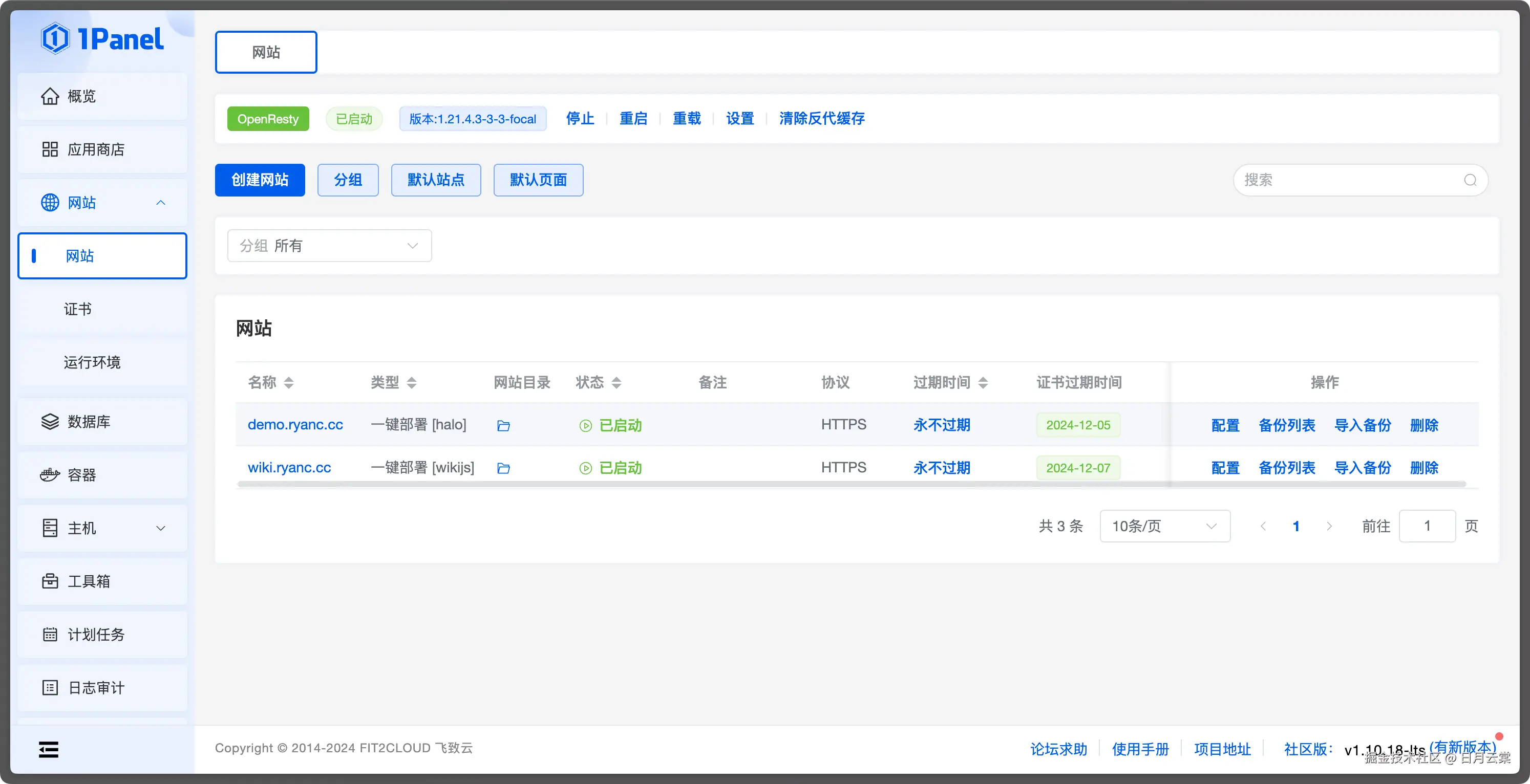Toggle 已启动 status for demo.ryanc.cc
Image resolution: width=1530 pixels, height=784 pixels.
(x=610, y=426)
